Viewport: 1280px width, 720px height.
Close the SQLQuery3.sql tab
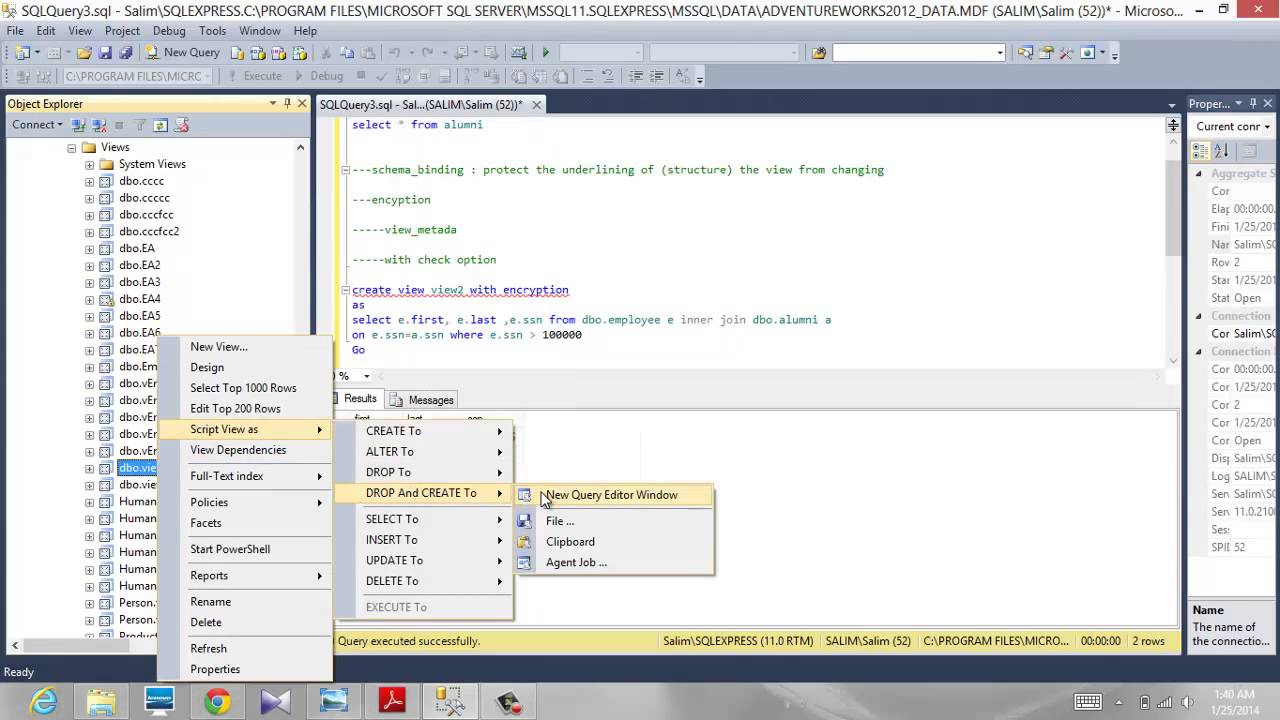tap(537, 105)
